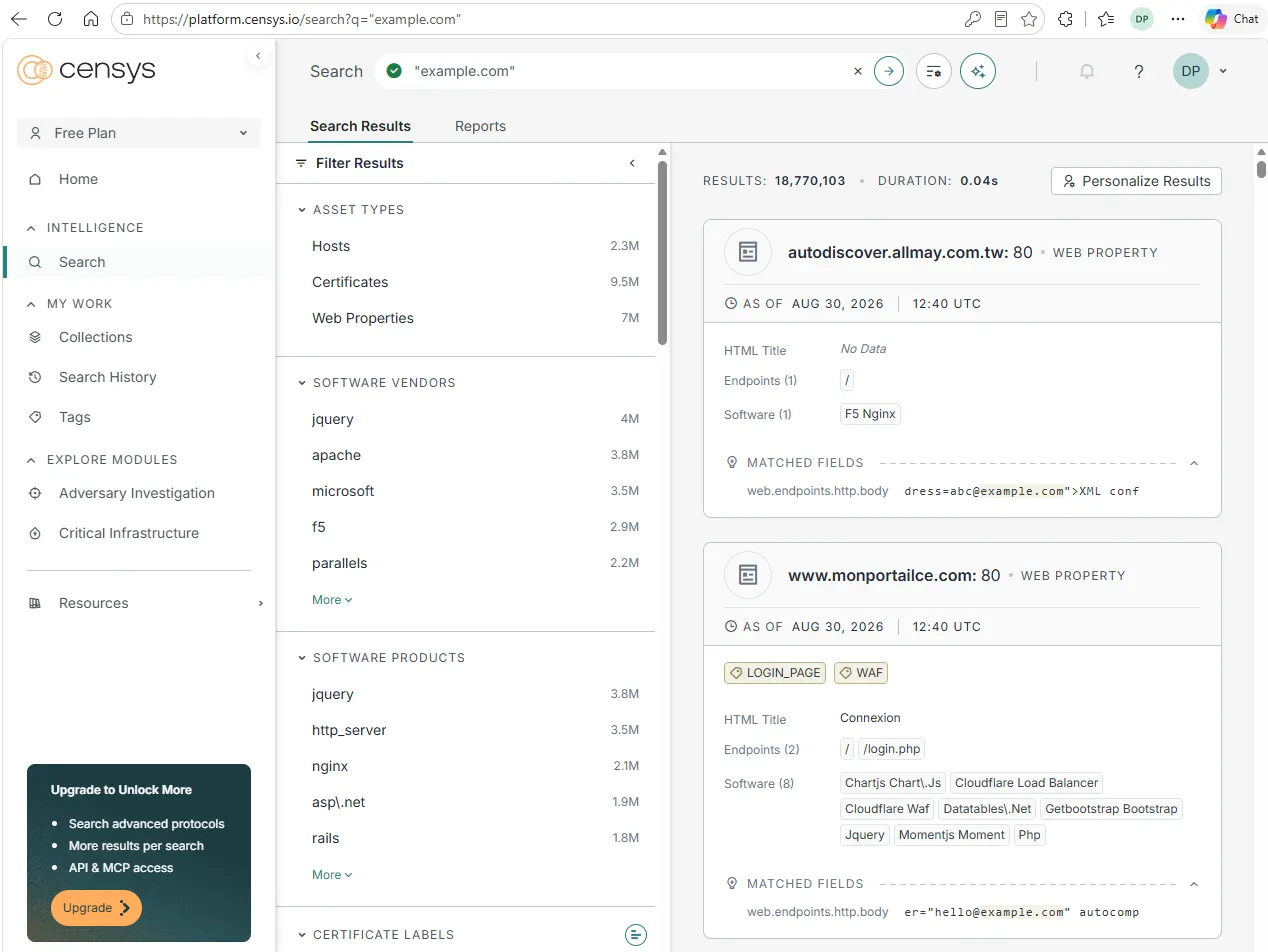Viewport: 1268px width, 952px height.
Task: Open the autodiscover.allmay.com.tw result
Action: [x=909, y=253]
